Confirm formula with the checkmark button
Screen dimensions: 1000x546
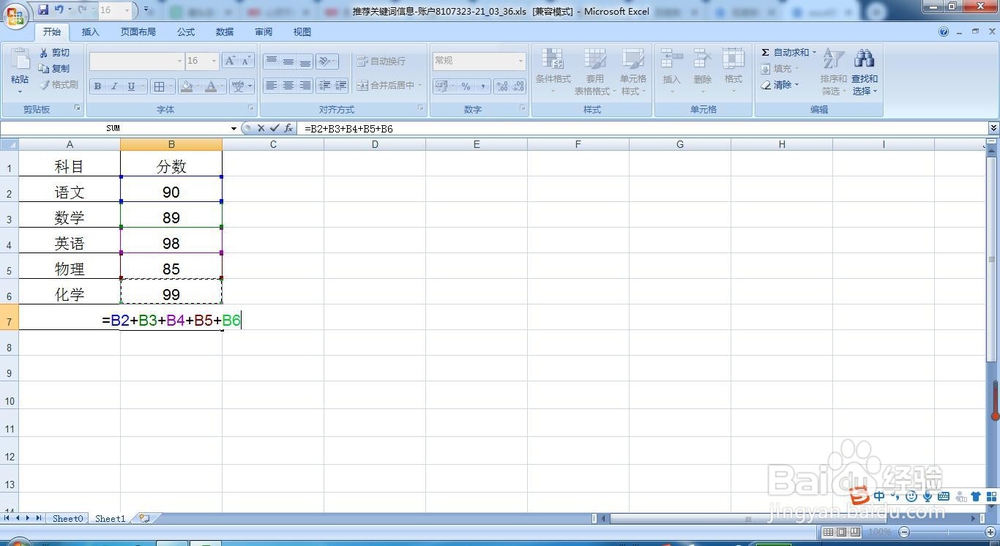click(274, 128)
